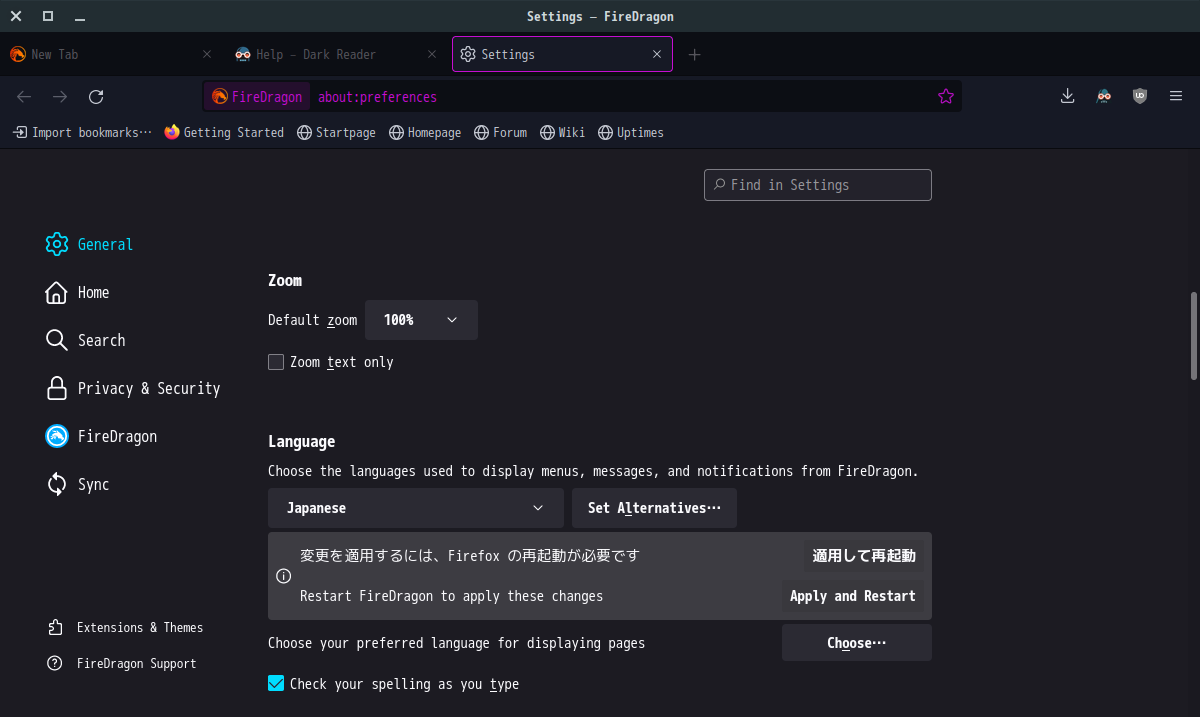
Task: Open the Wiki bookmark
Action: [x=562, y=132]
